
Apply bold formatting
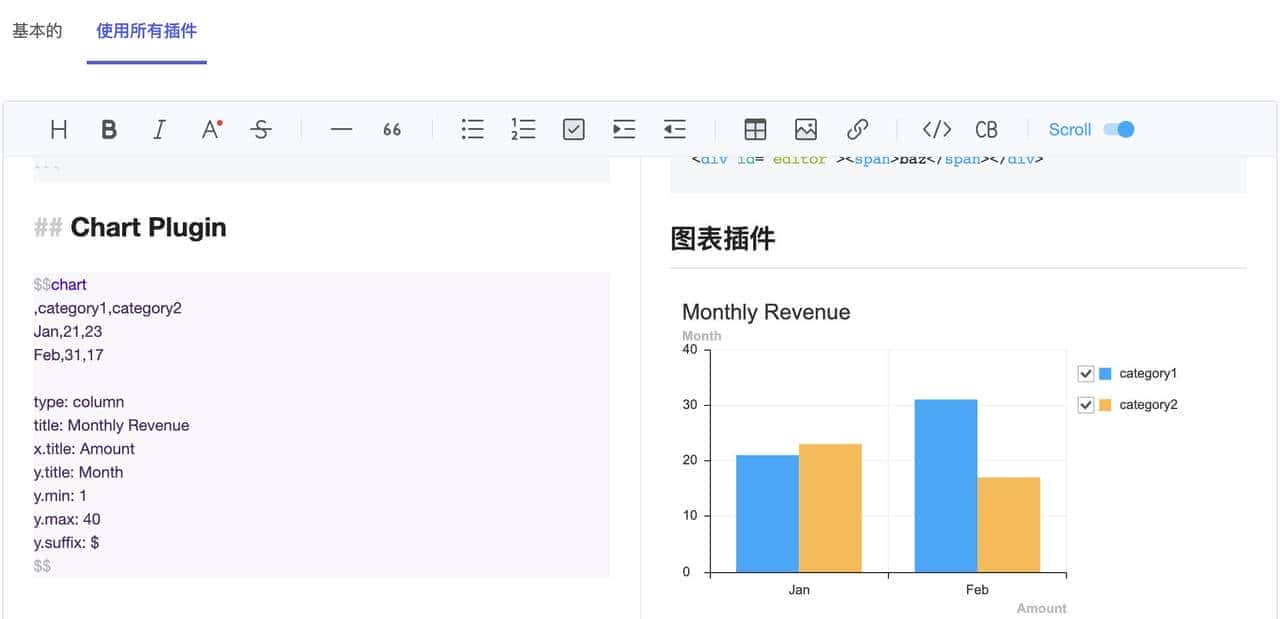click(x=109, y=129)
